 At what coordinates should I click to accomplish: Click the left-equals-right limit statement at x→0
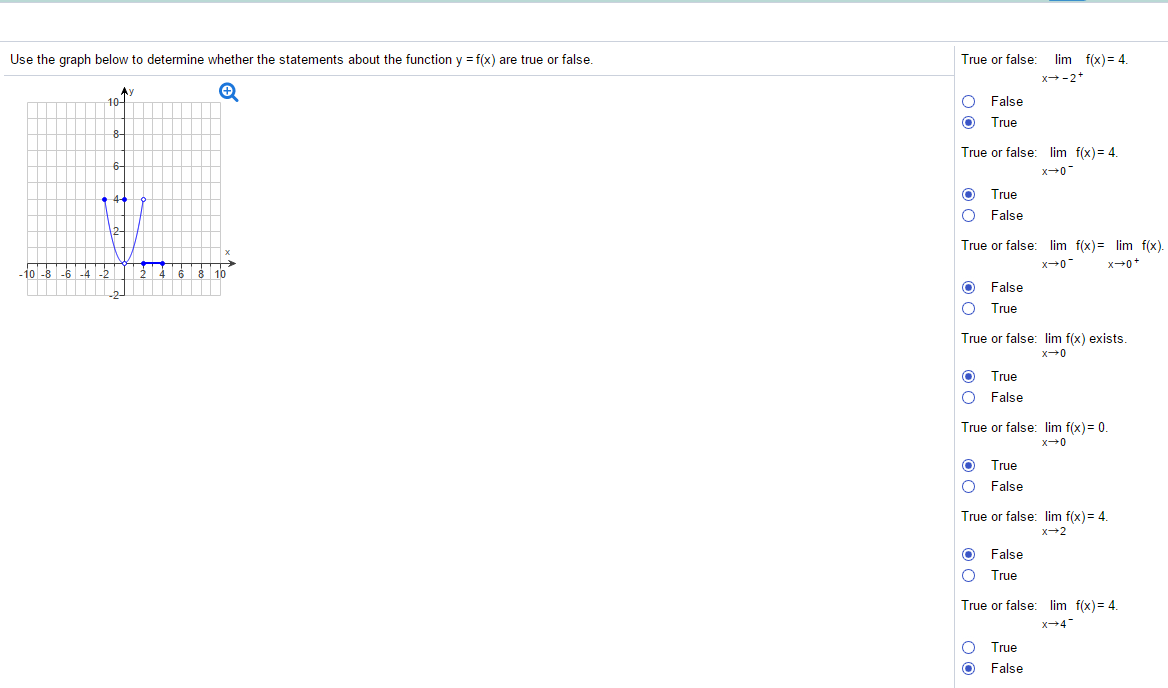click(x=1062, y=253)
